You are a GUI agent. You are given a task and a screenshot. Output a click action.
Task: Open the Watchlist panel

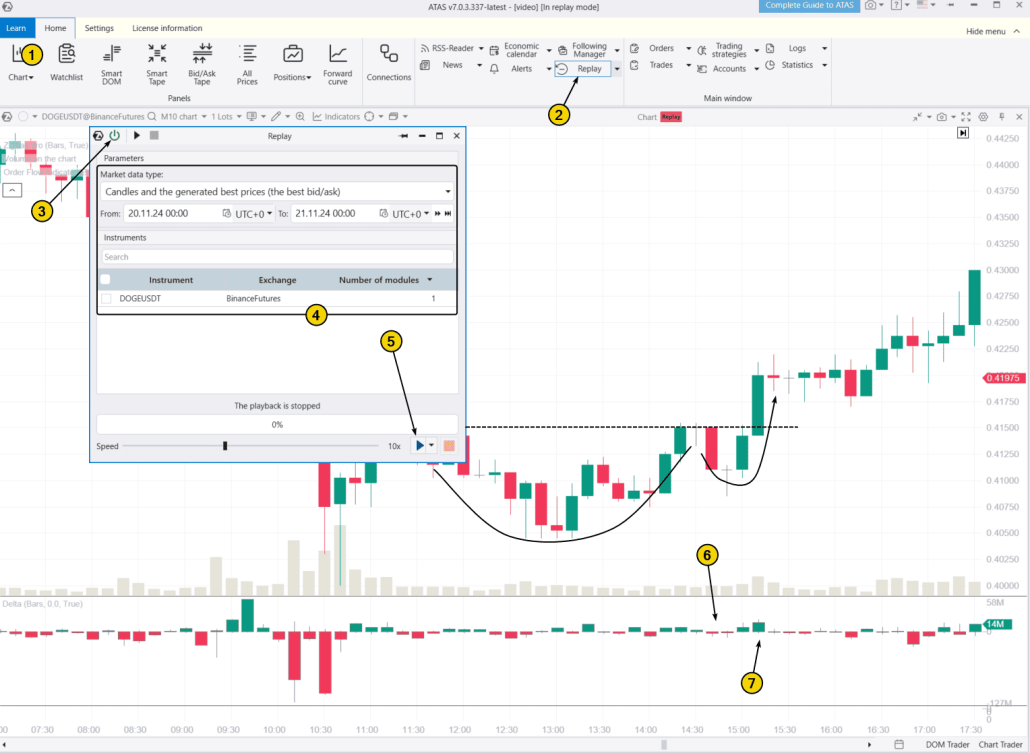66,61
